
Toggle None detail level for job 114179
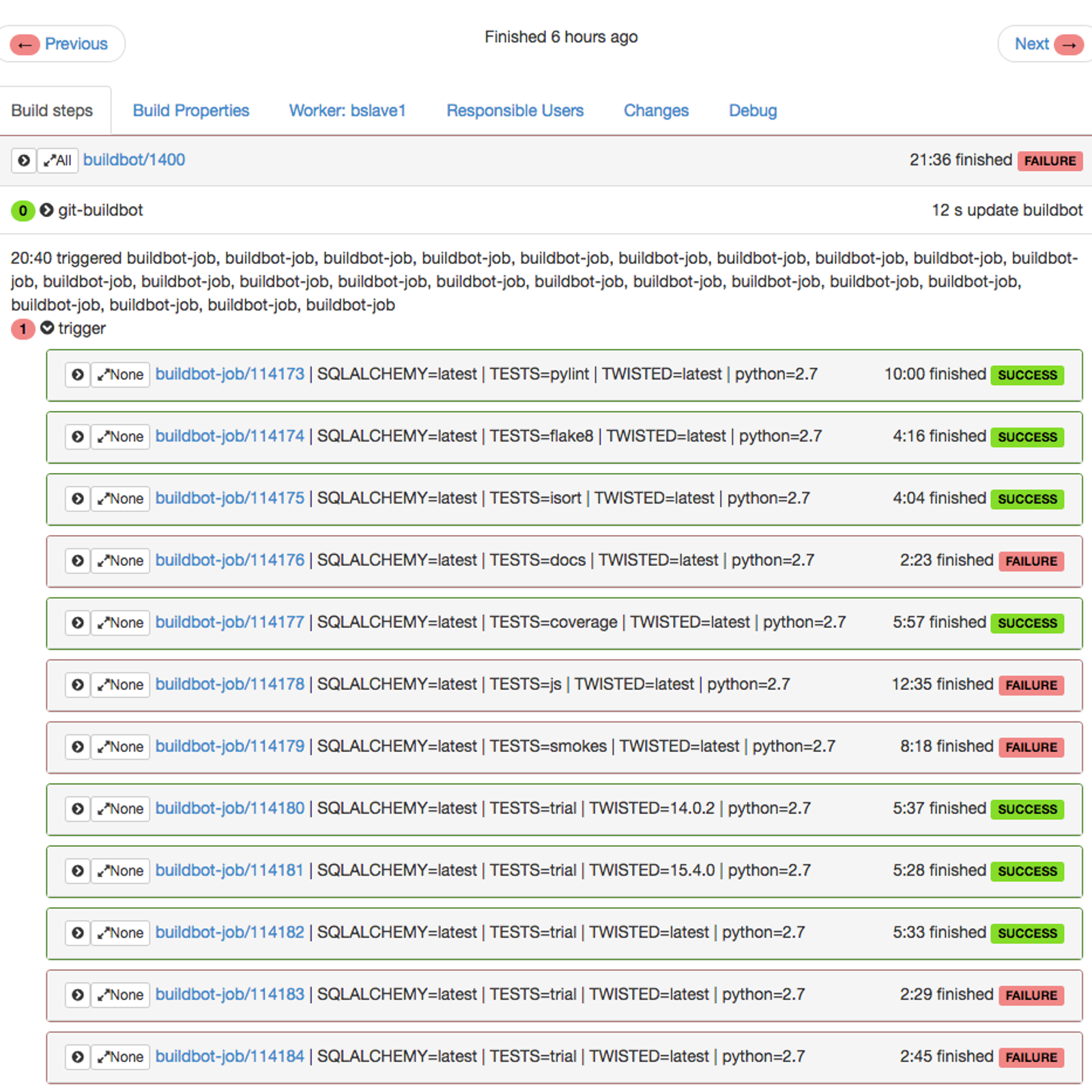(121, 747)
